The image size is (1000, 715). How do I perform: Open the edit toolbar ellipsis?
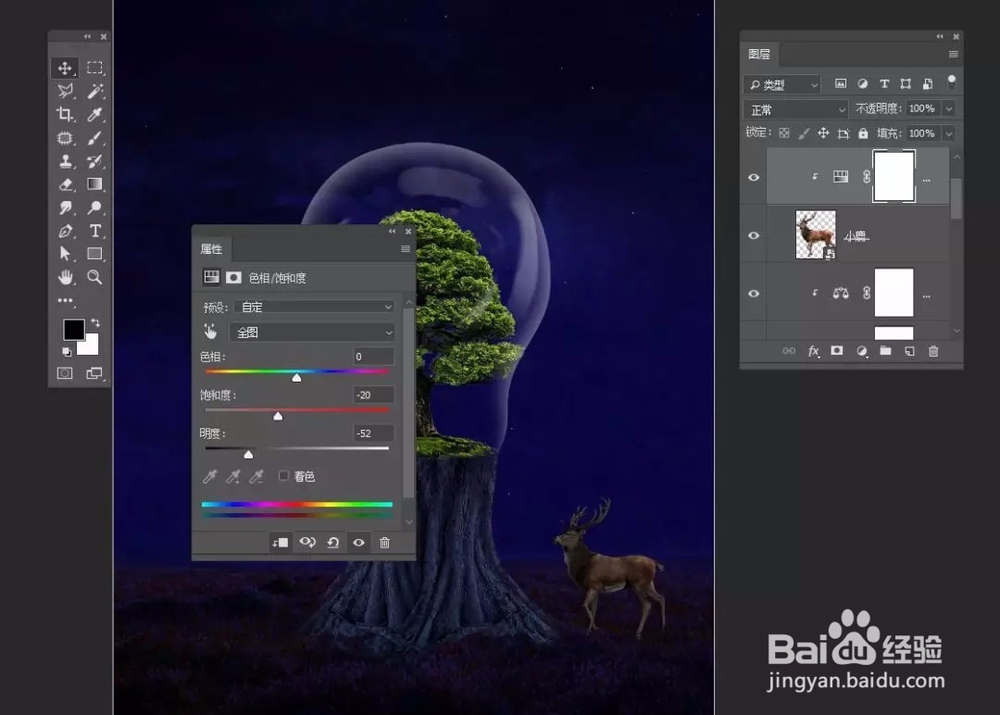pyautogui.click(x=65, y=300)
